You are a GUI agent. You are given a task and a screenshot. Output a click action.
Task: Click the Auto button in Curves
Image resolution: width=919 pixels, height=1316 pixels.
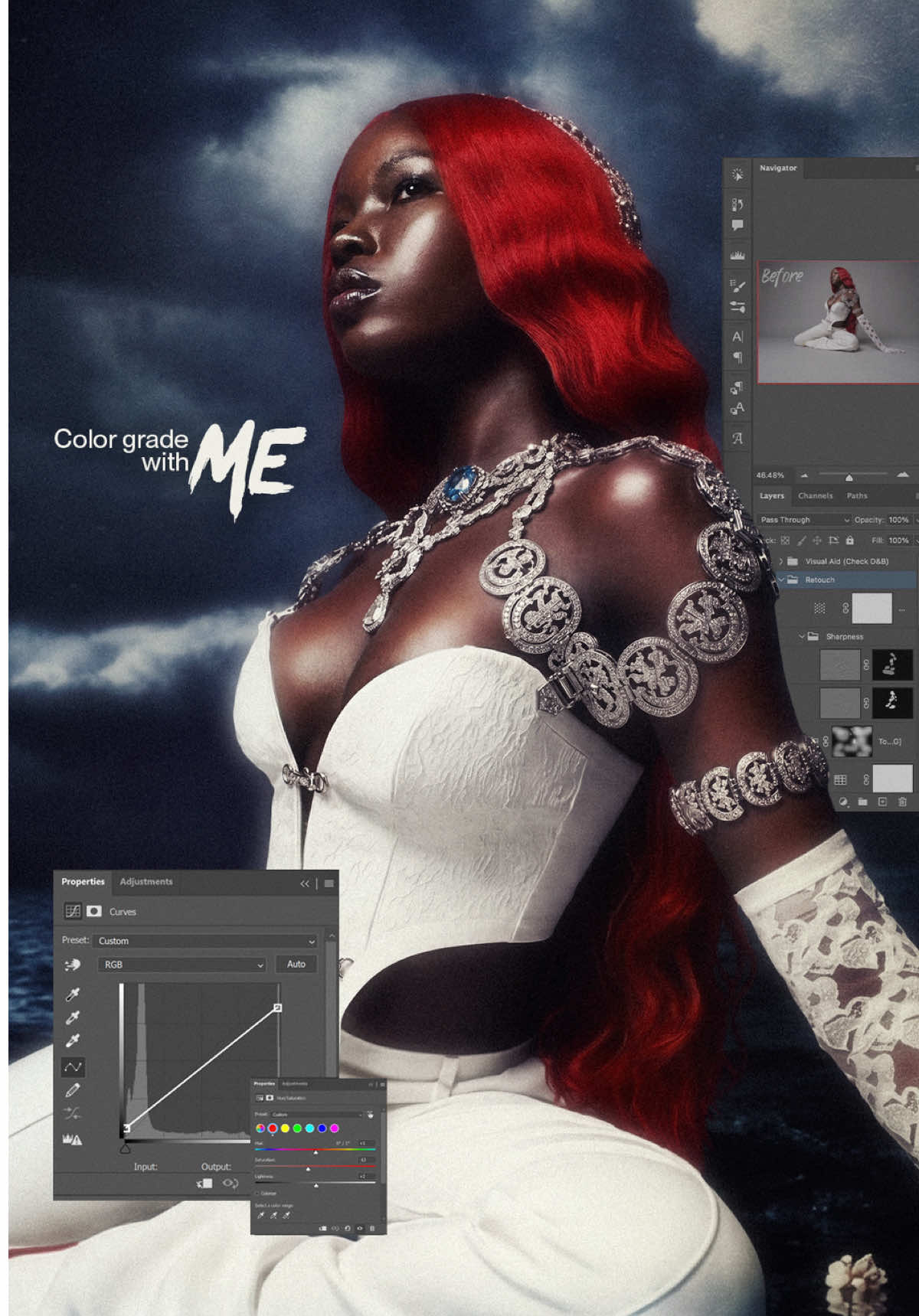click(x=296, y=964)
